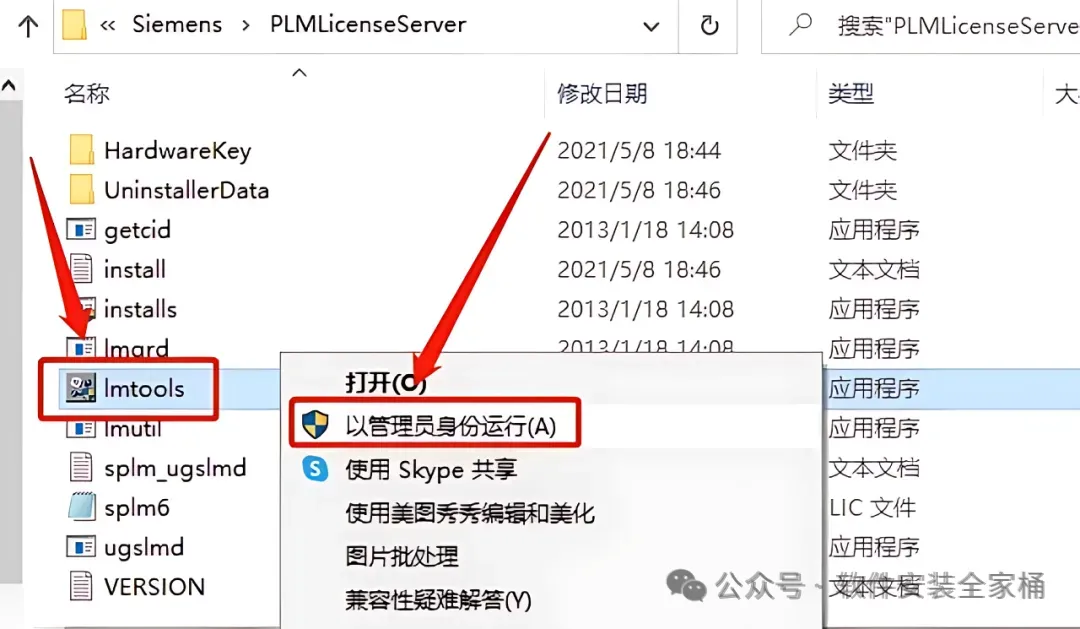The image size is (1080, 629).
Task: Go up one folder level arrow
Action: pyautogui.click(x=28, y=26)
